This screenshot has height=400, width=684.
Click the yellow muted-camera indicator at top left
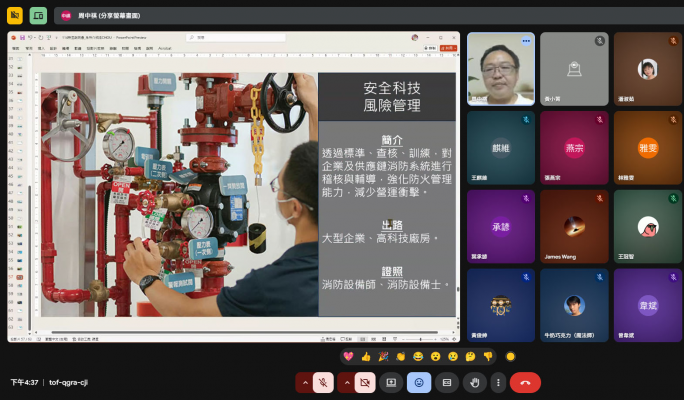pyautogui.click(x=15, y=15)
